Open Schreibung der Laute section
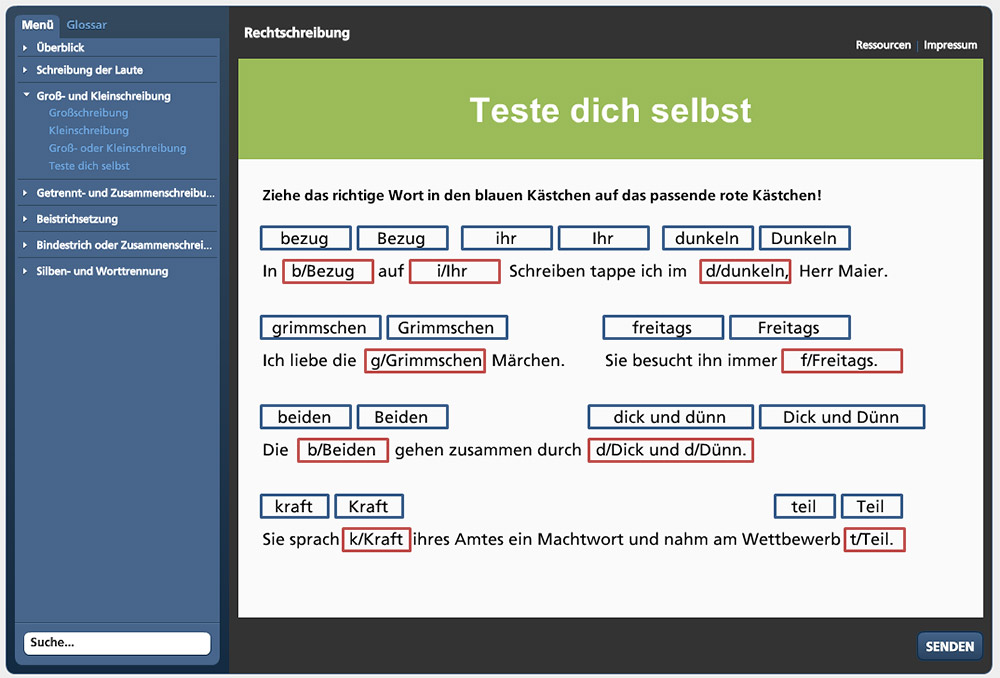This screenshot has height=678, width=1000. (89, 70)
